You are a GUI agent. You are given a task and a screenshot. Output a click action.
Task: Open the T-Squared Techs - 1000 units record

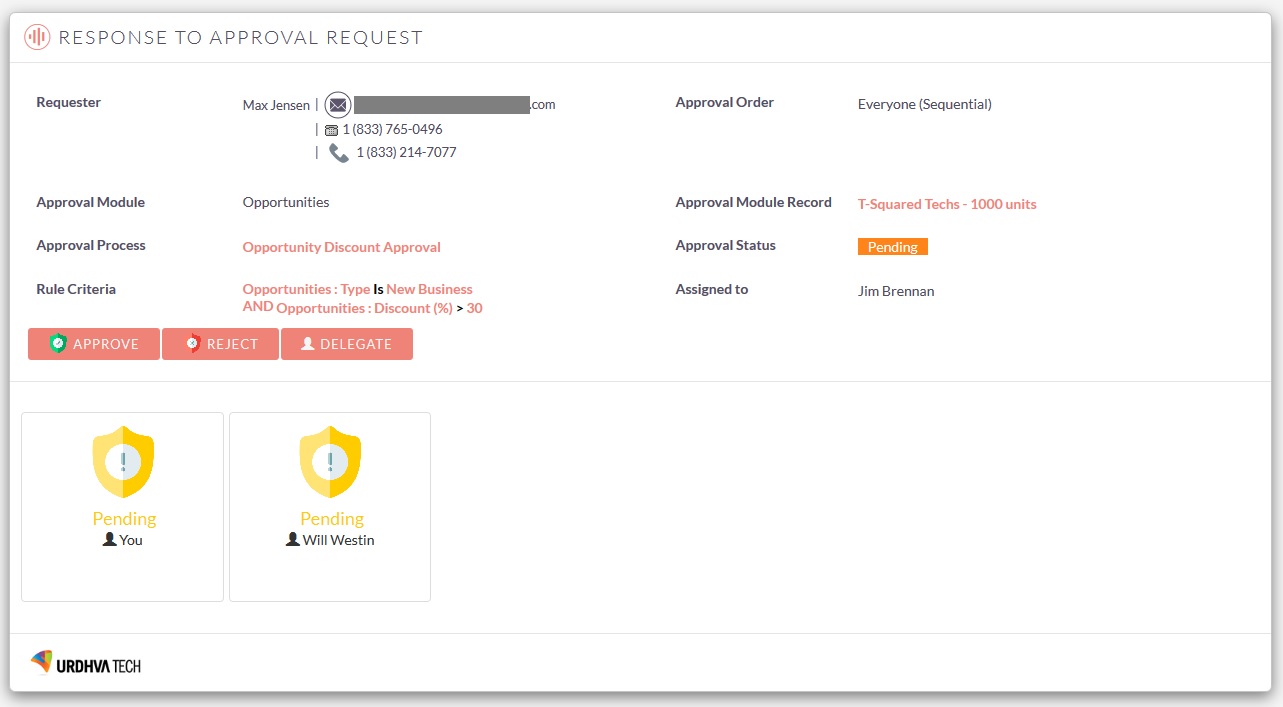point(947,204)
